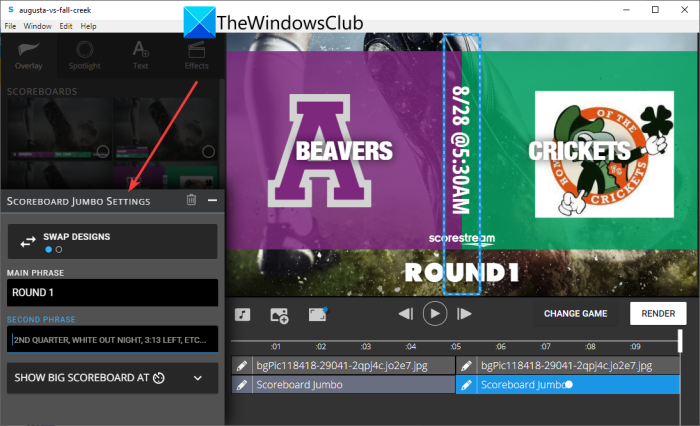
Task: Open the File menu
Action: 10,26
